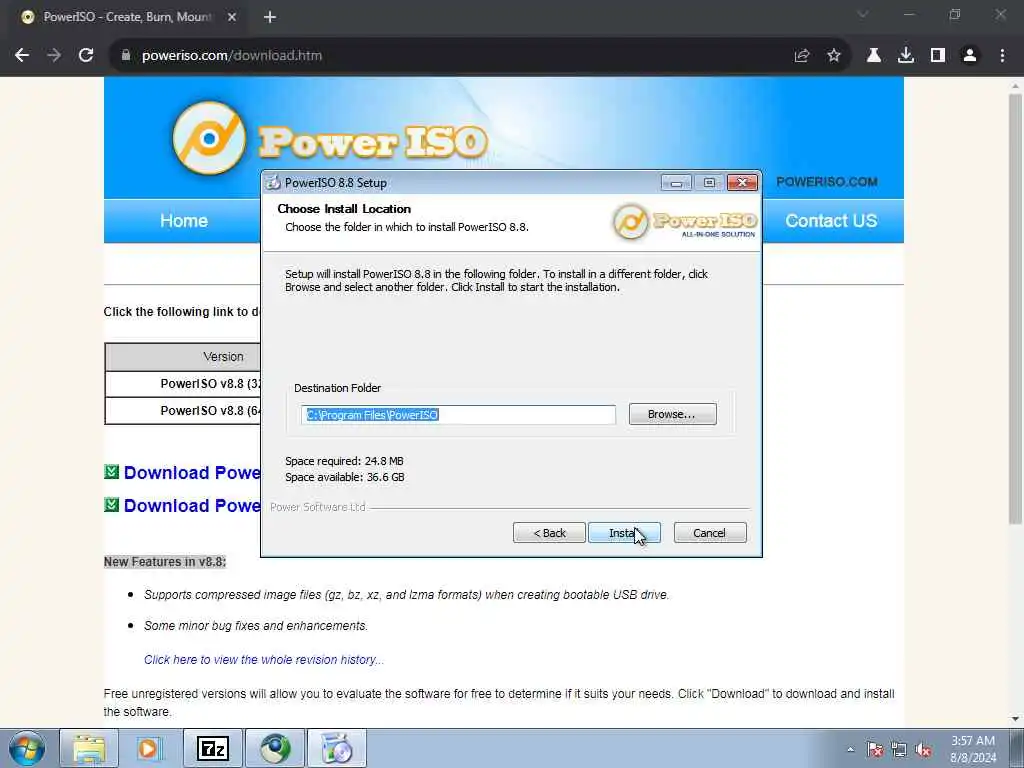Click scrollbar down arrow on page

[x=1015, y=719]
